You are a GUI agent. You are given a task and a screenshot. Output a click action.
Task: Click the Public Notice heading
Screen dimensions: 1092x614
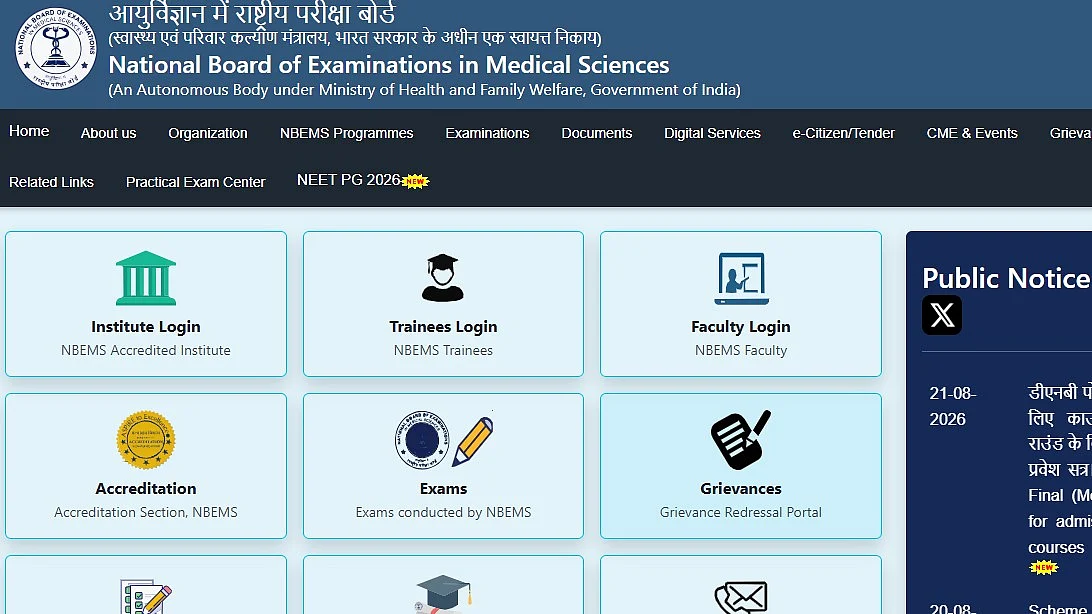point(1006,278)
